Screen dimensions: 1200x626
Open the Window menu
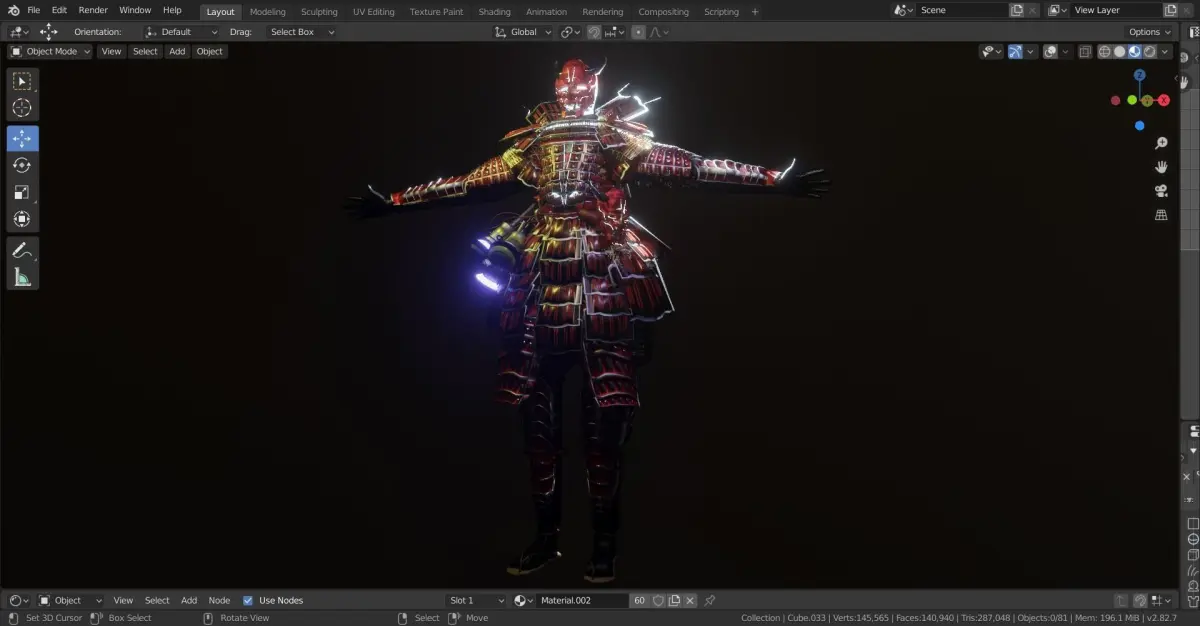(x=135, y=10)
